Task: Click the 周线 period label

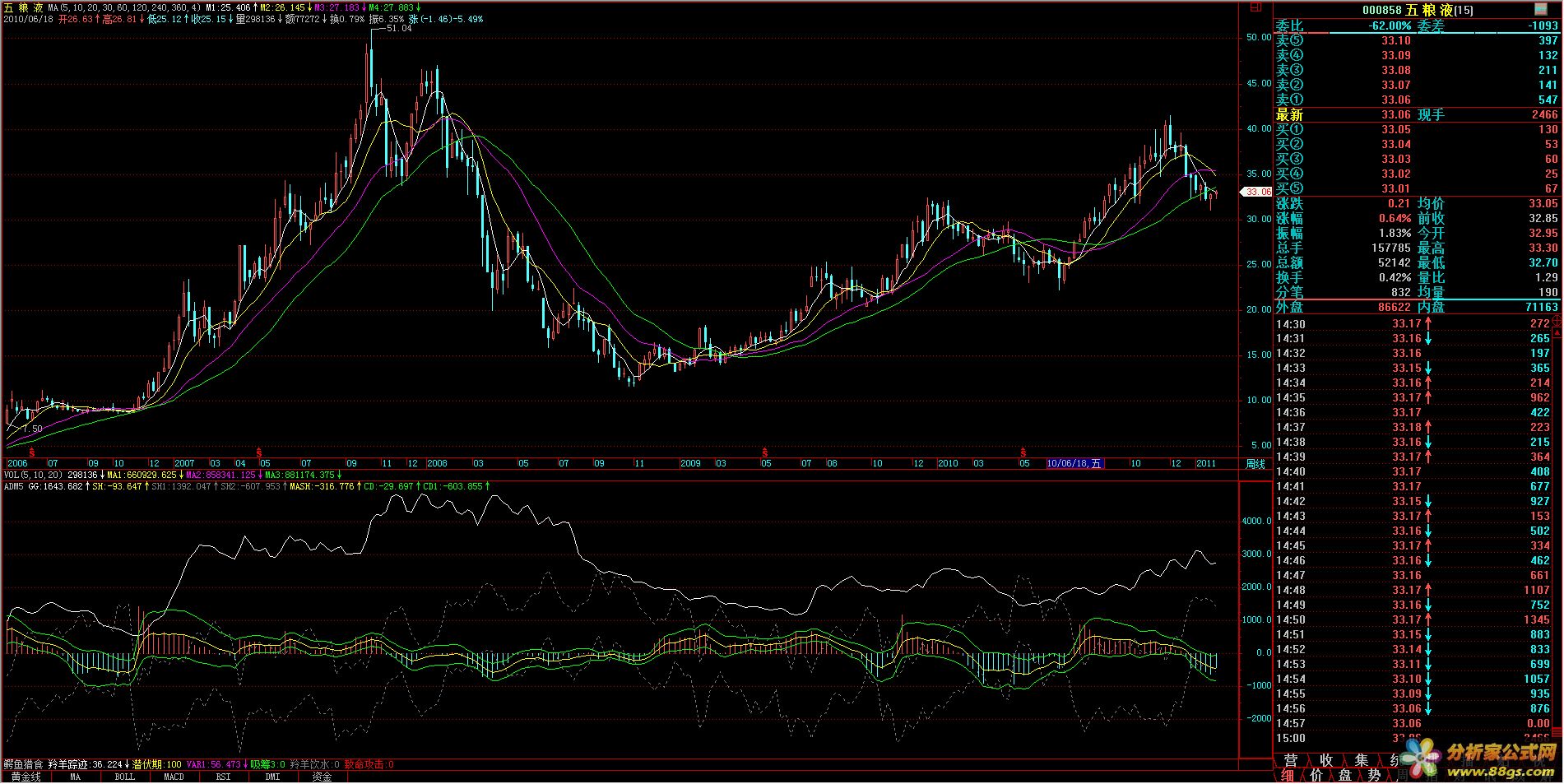Action: point(1255,464)
